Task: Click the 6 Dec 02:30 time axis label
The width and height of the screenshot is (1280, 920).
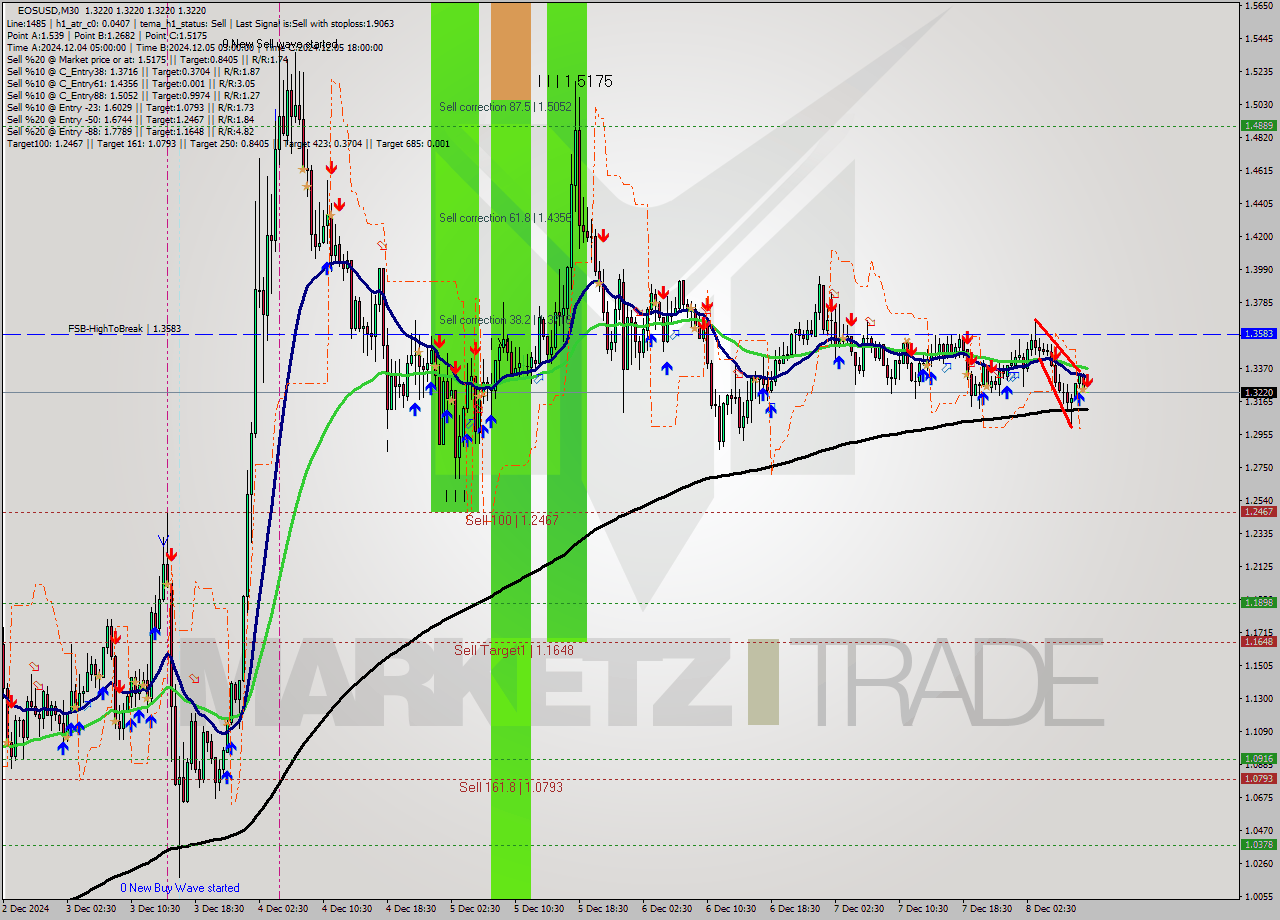Action: click(x=667, y=909)
